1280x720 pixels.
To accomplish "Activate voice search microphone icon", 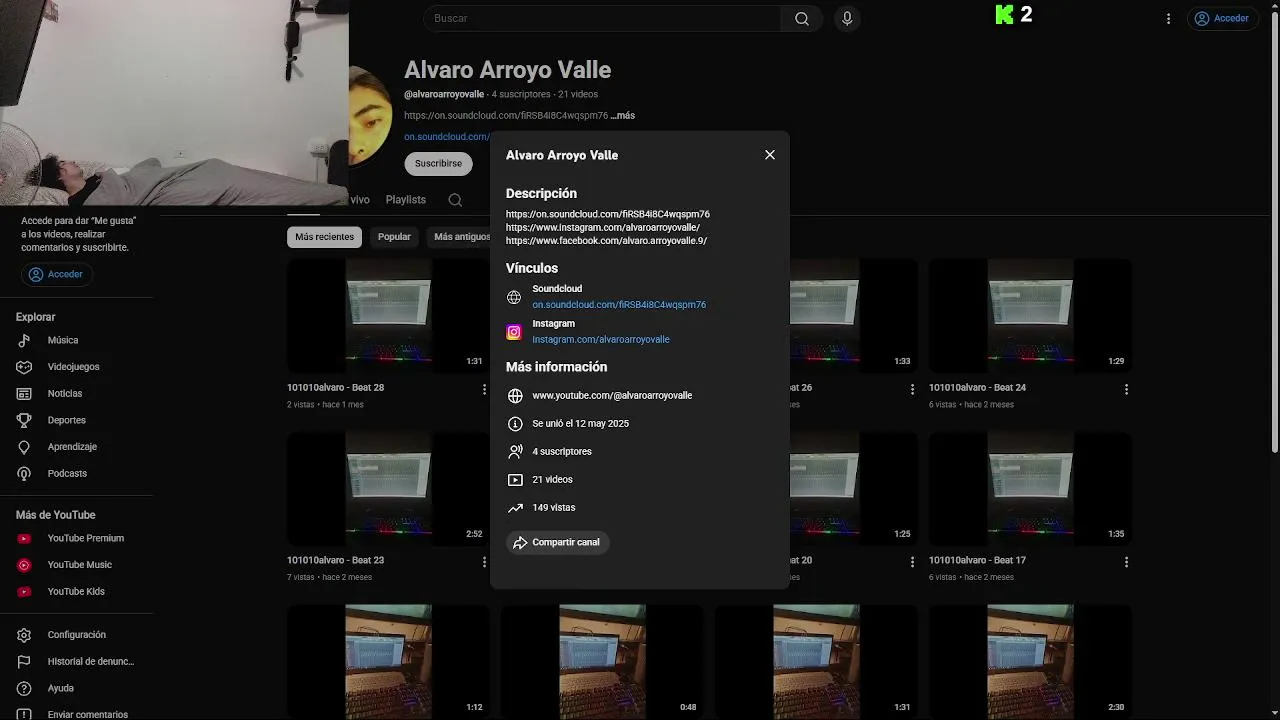I will click(x=847, y=18).
